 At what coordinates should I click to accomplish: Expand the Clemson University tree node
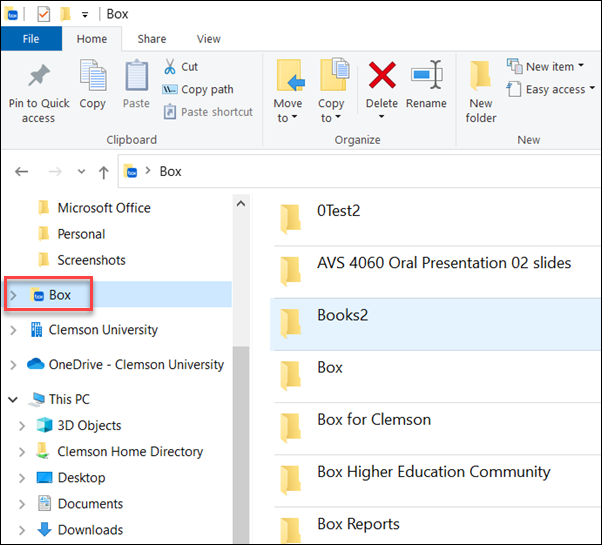pos(13,330)
